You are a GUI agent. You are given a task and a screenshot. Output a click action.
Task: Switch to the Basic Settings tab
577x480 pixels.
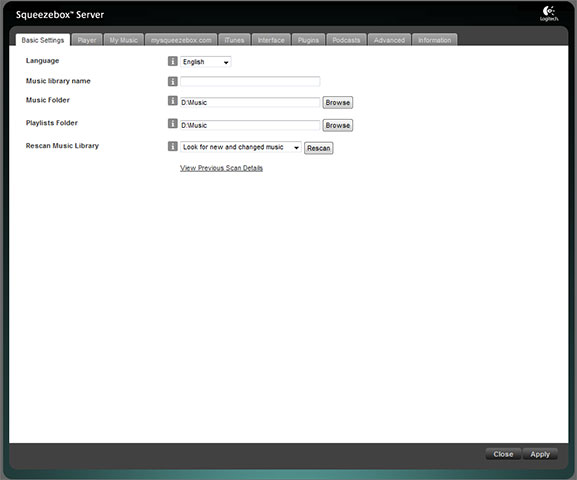coord(43,40)
